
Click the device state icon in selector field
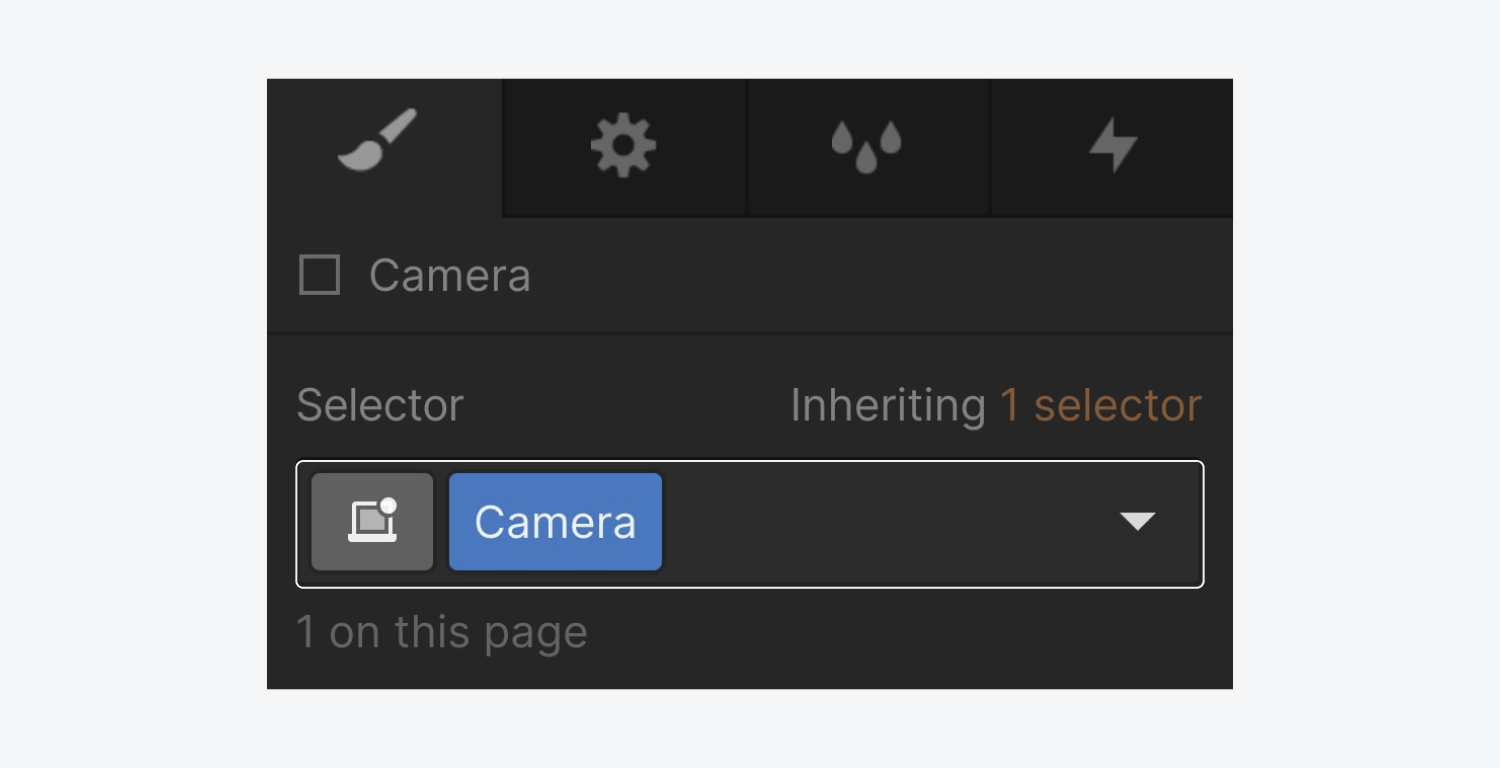(372, 522)
